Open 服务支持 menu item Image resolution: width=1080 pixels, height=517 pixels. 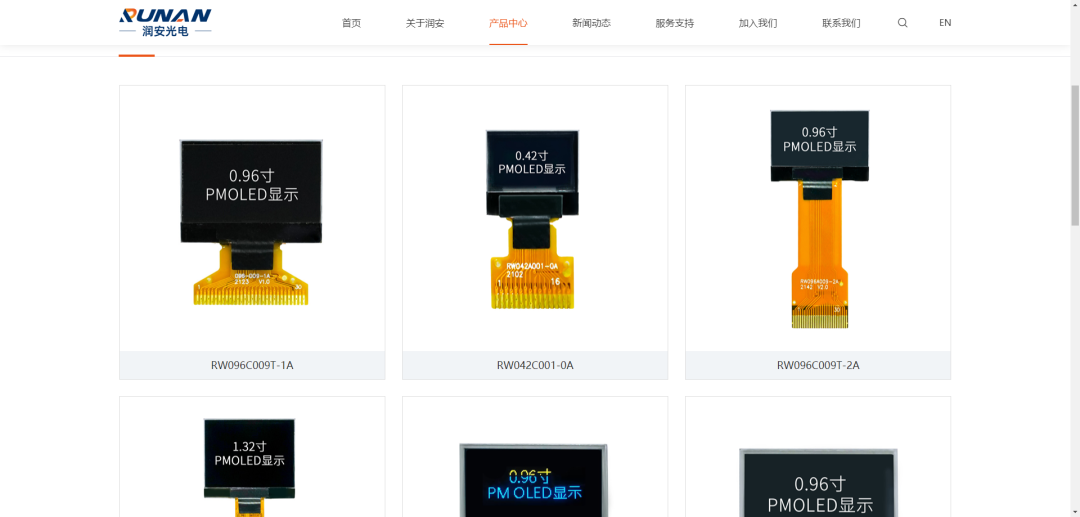pos(675,23)
